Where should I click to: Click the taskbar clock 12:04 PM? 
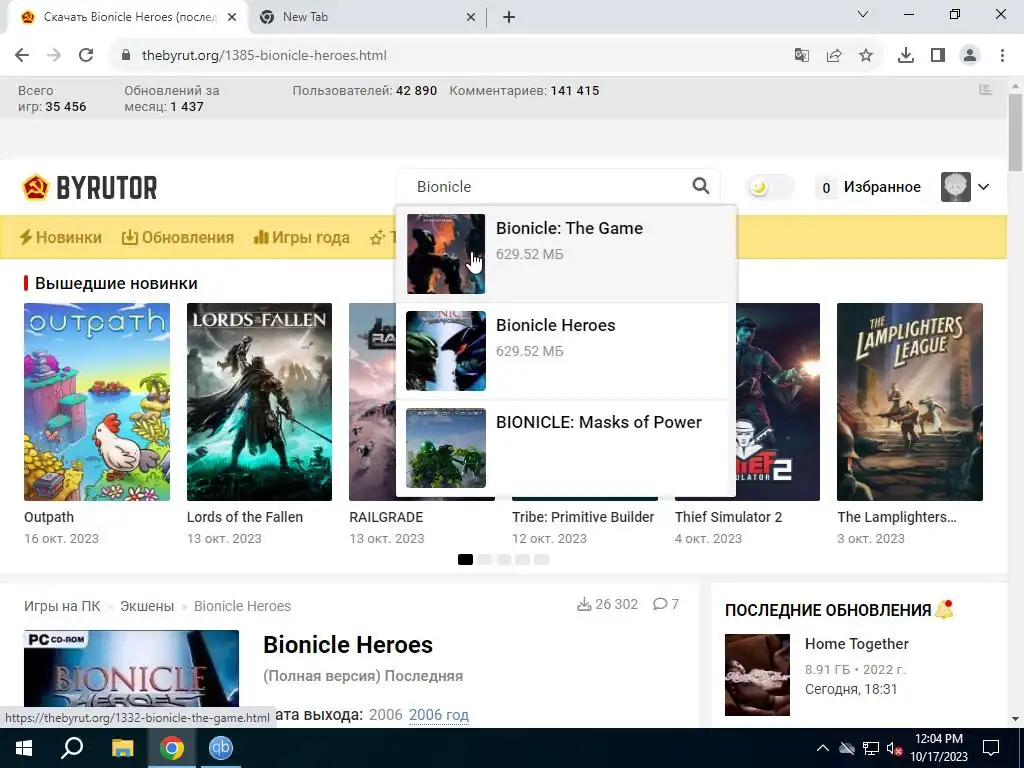pyautogui.click(x=939, y=739)
